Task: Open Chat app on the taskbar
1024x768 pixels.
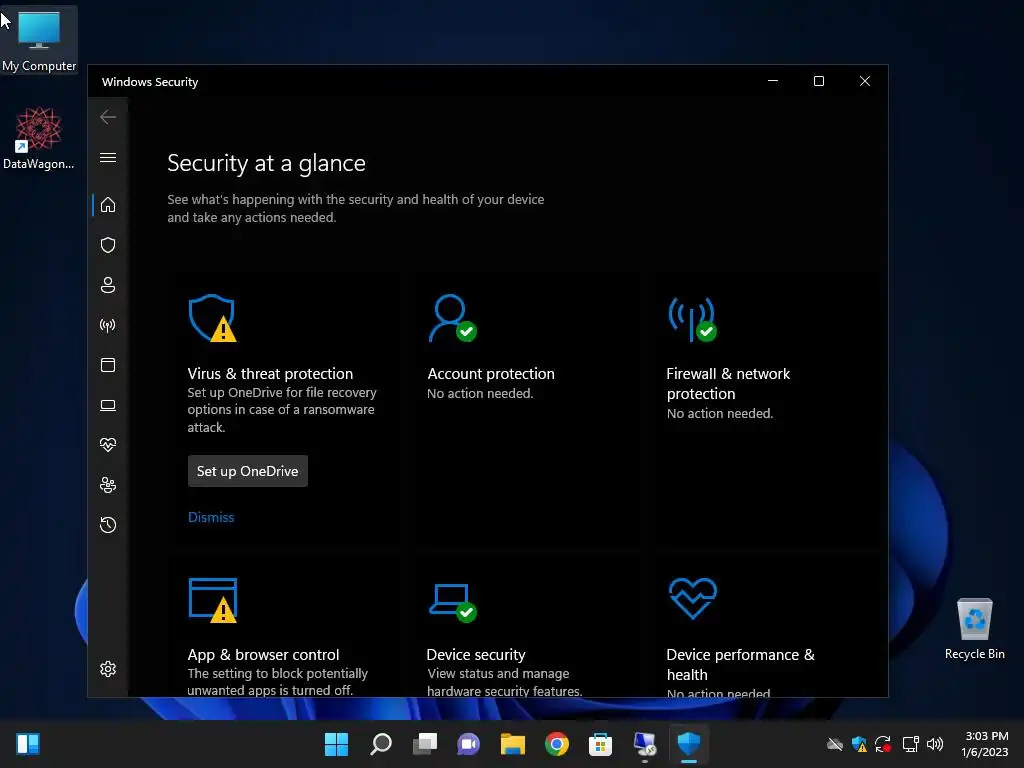Action: (468, 744)
